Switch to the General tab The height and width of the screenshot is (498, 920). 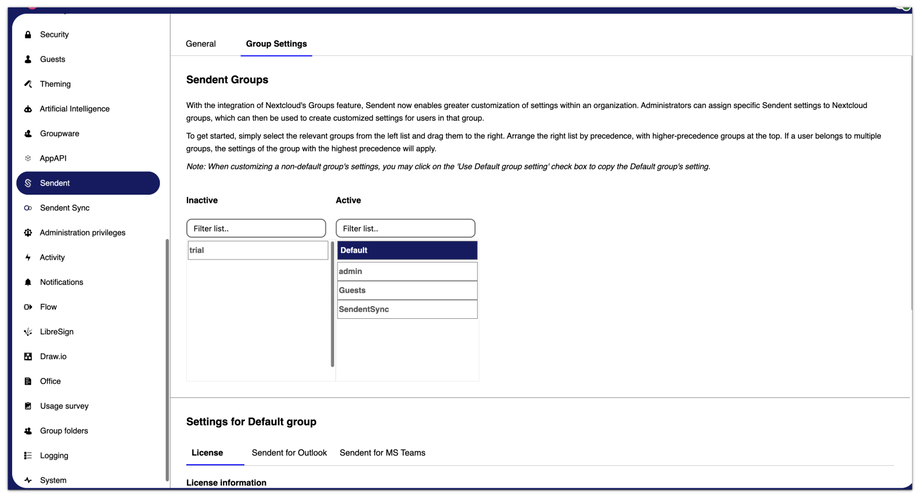click(201, 43)
